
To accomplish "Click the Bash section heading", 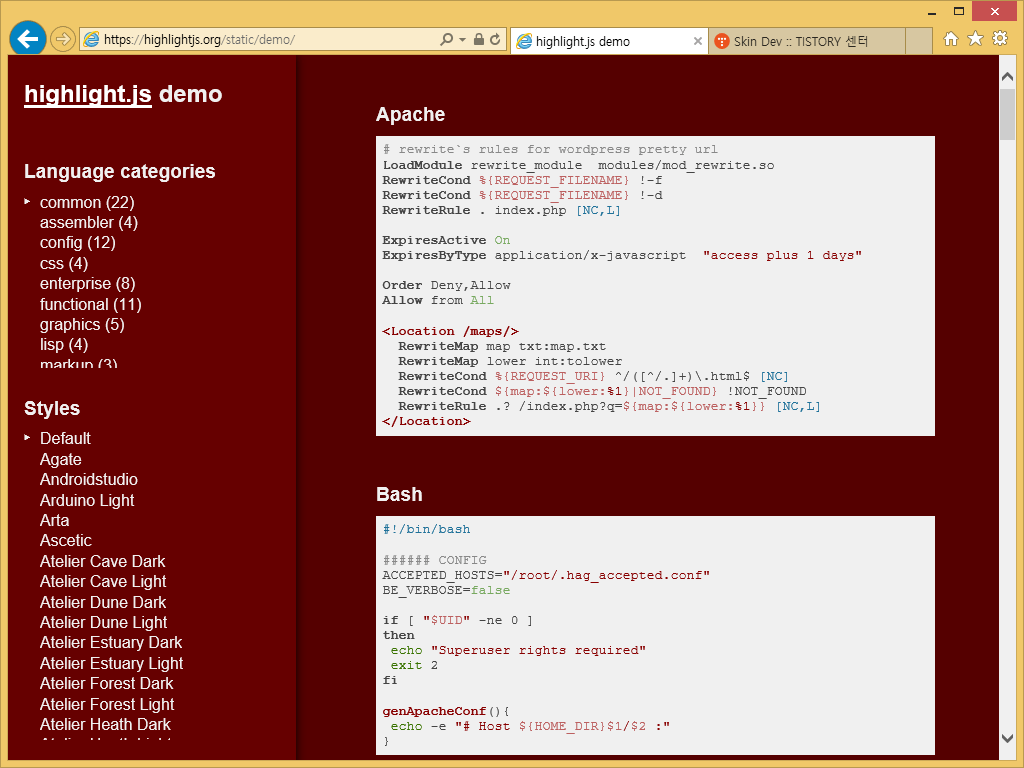I will [399, 494].
